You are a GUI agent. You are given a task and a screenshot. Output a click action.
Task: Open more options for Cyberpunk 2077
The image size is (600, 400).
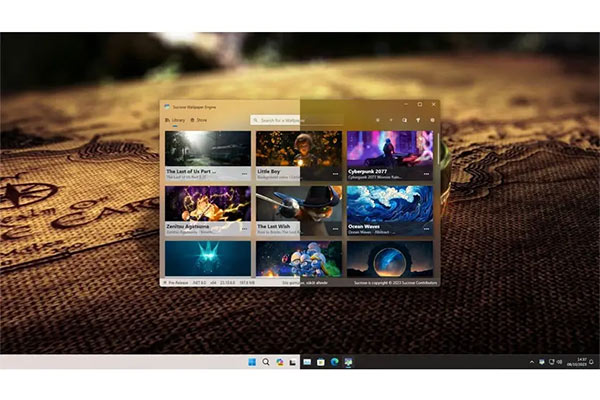coord(427,174)
